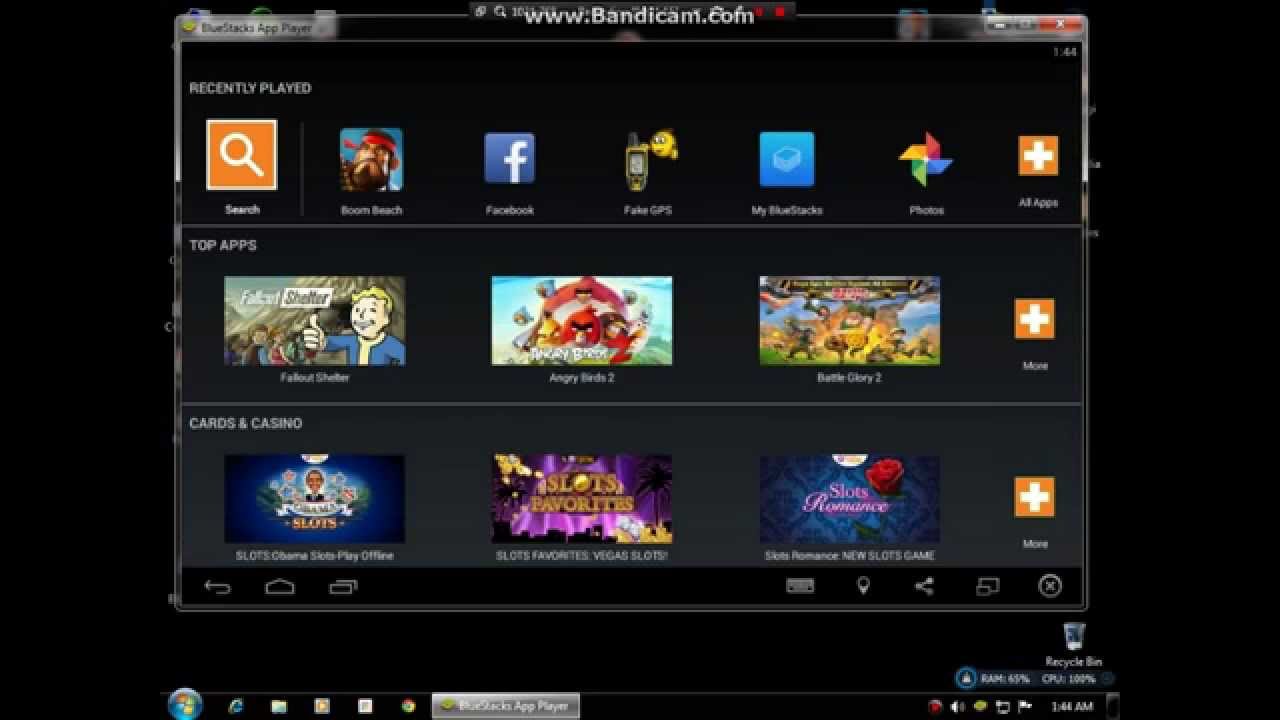Open SLOTS:Obama Slots thumbnail
This screenshot has width=1280, height=720.
pos(315,499)
